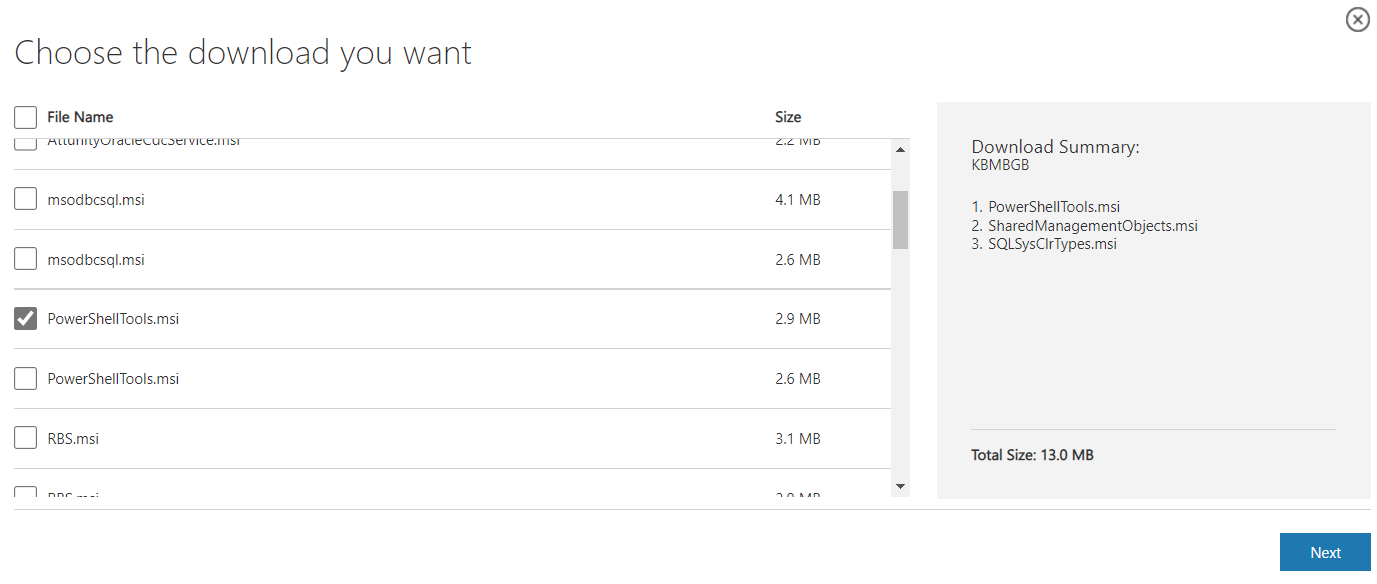Click the file list scroll-down arrow
Viewport: 1377px width, 584px height.
900,486
